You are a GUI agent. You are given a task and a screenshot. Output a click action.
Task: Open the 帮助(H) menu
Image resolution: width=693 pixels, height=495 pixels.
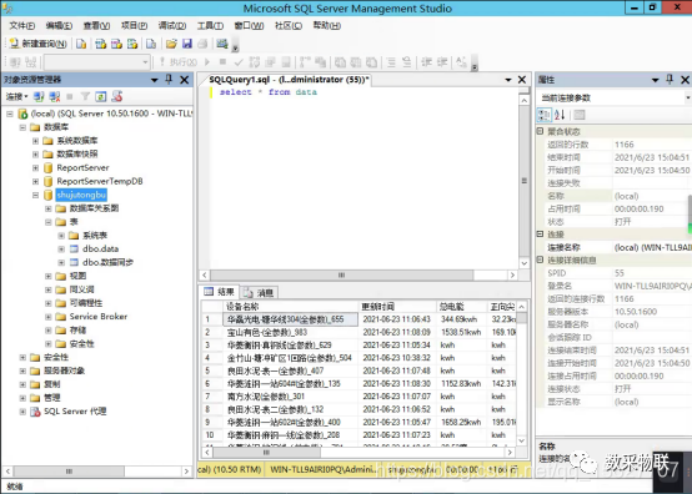pyautogui.click(x=327, y=26)
